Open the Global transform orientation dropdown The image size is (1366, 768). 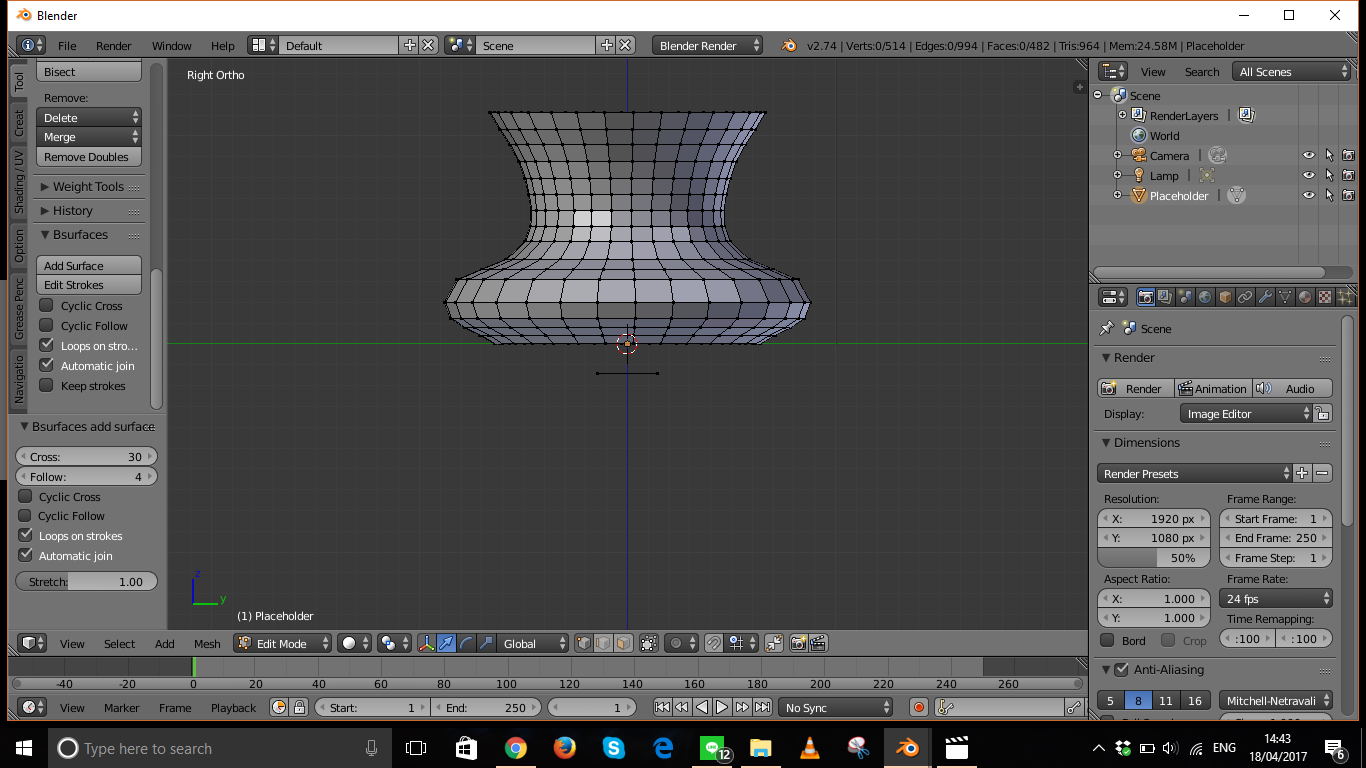click(x=534, y=643)
